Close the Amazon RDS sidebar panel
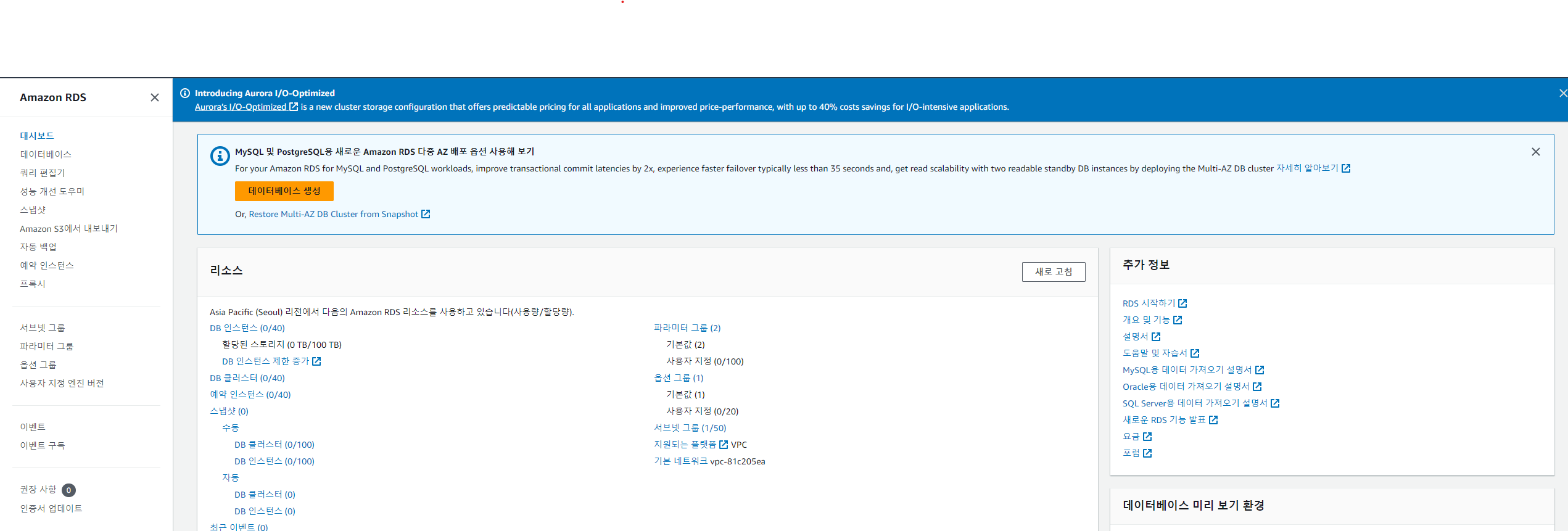This screenshot has height=531, width=1568. [155, 97]
